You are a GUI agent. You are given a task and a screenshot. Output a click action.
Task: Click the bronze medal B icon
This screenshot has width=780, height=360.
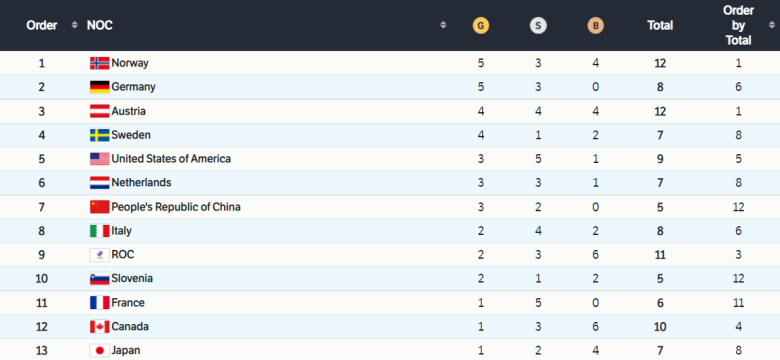(595, 25)
